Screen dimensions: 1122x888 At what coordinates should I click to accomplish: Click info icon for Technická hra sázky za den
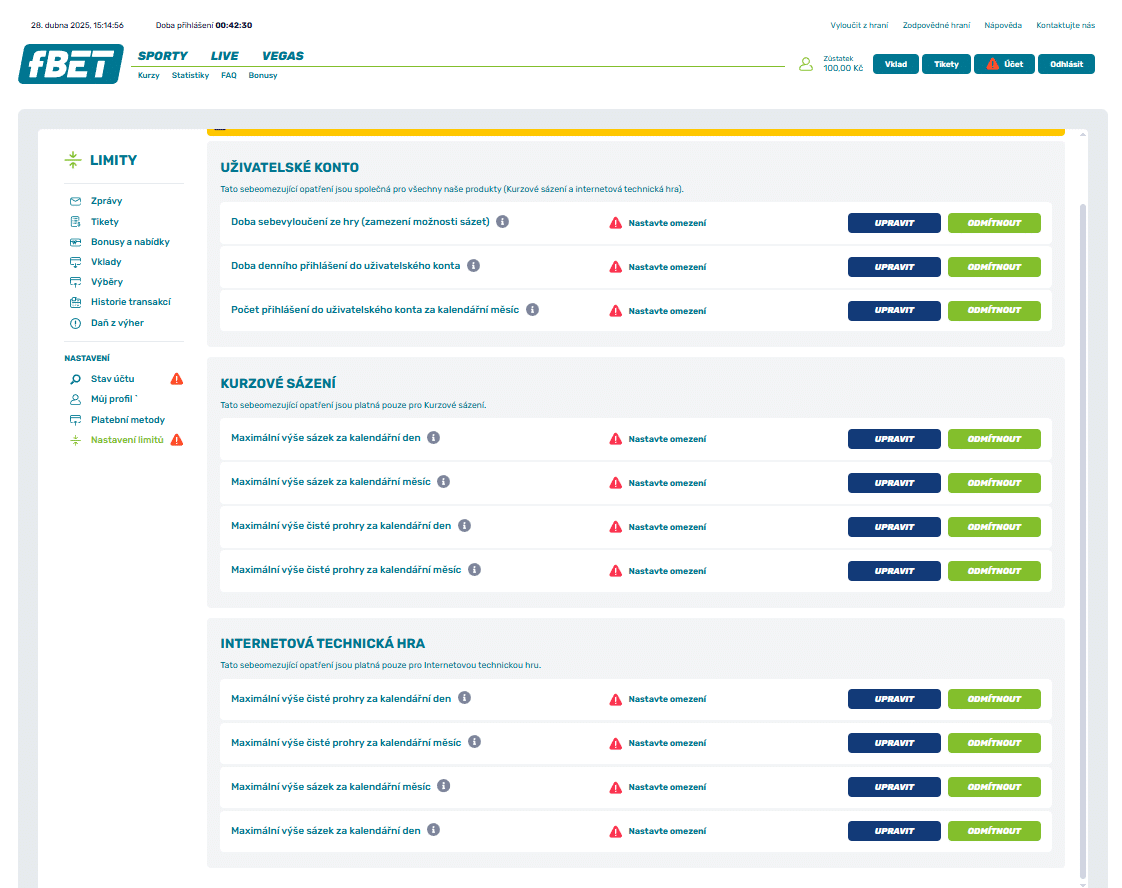click(x=433, y=830)
